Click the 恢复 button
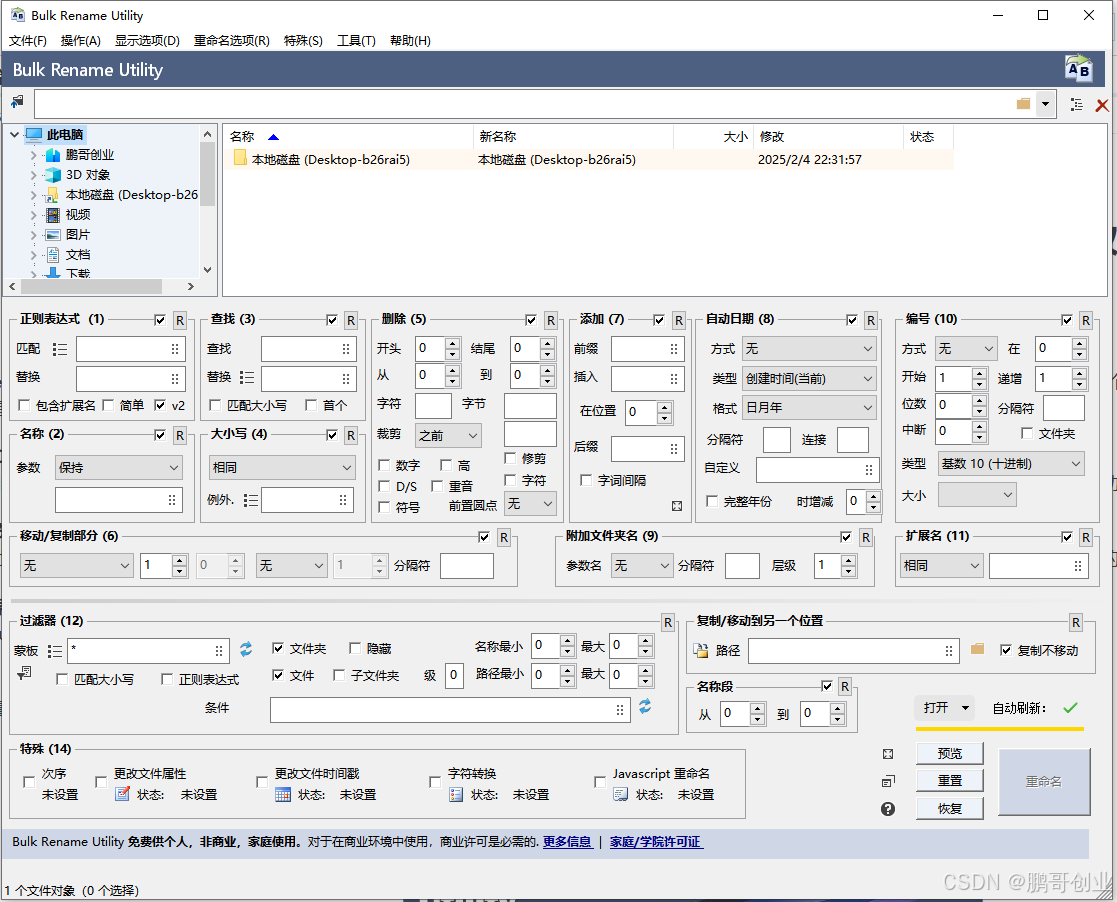This screenshot has height=902, width=1117. coord(949,809)
